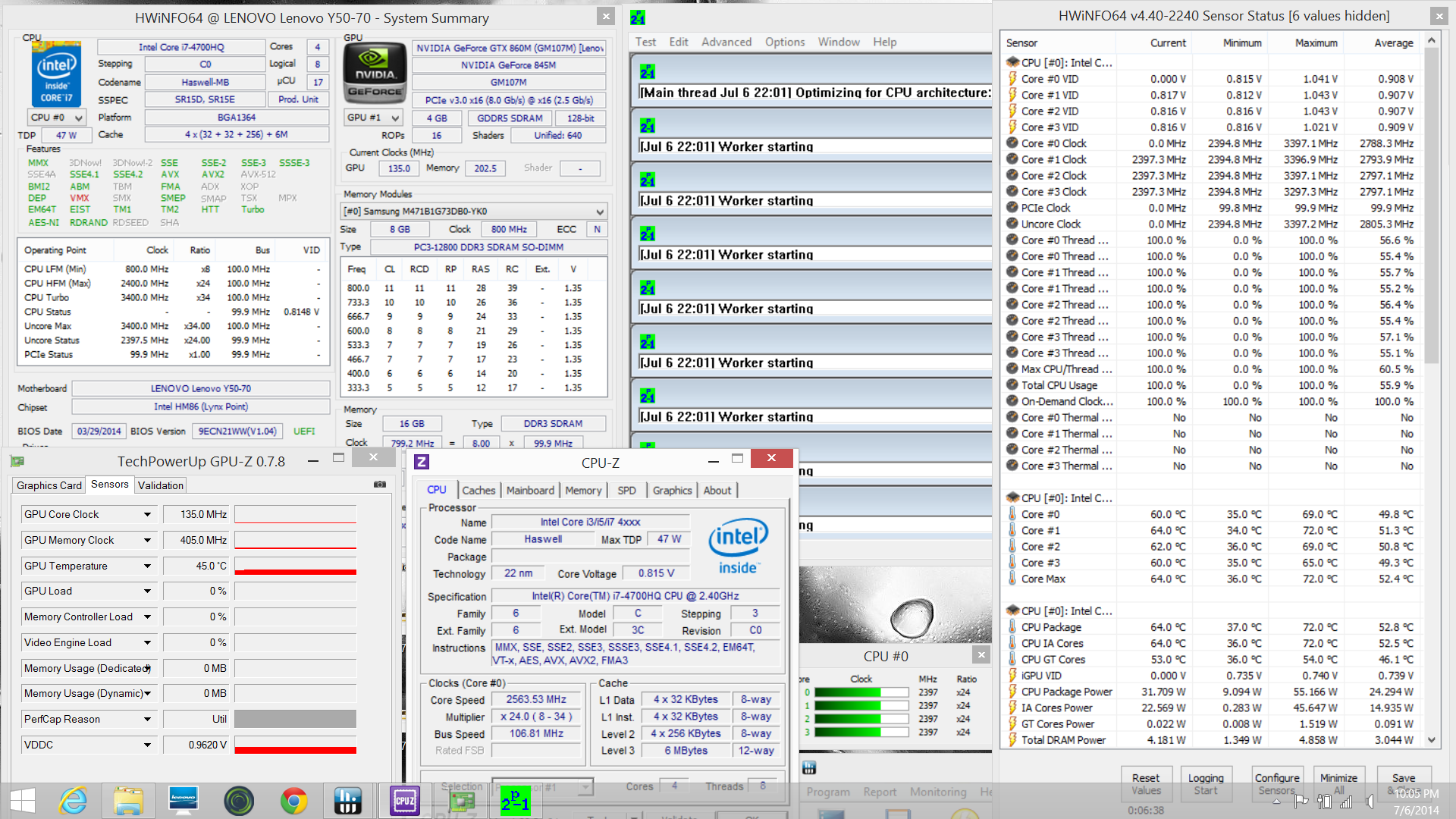Click the NVIDIA GeForce logo in System Summary

click(374, 72)
